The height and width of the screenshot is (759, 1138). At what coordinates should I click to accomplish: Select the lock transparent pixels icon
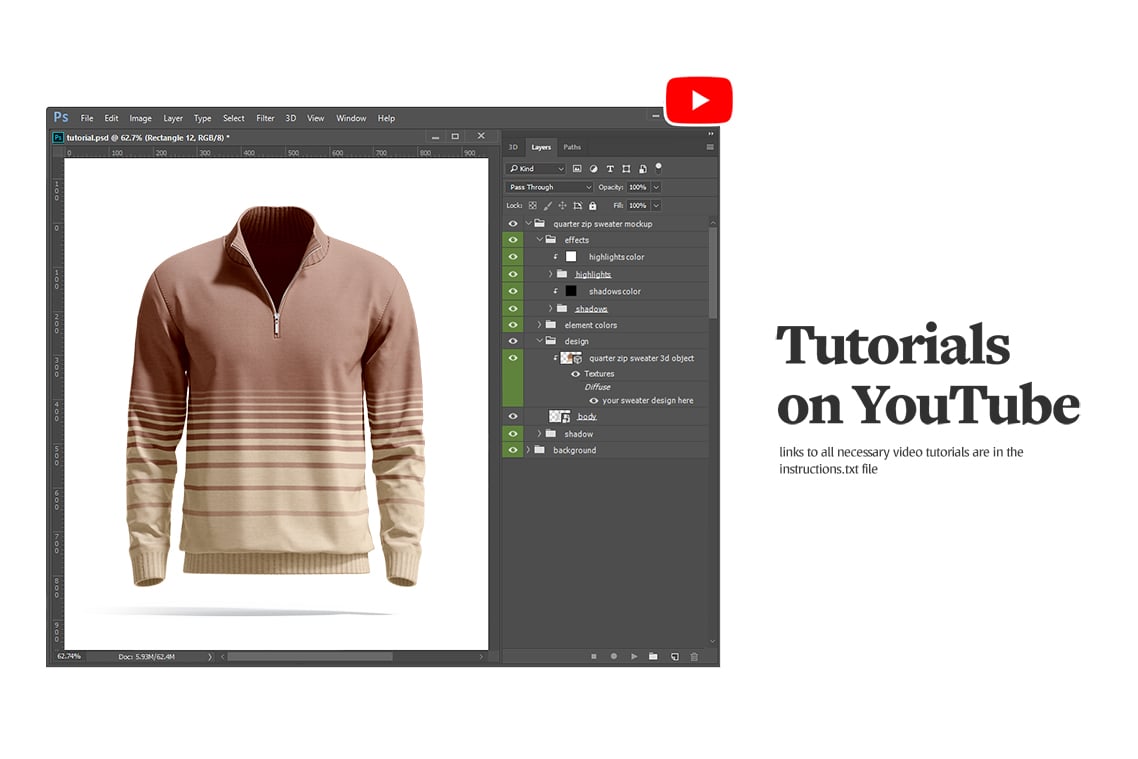pos(532,205)
